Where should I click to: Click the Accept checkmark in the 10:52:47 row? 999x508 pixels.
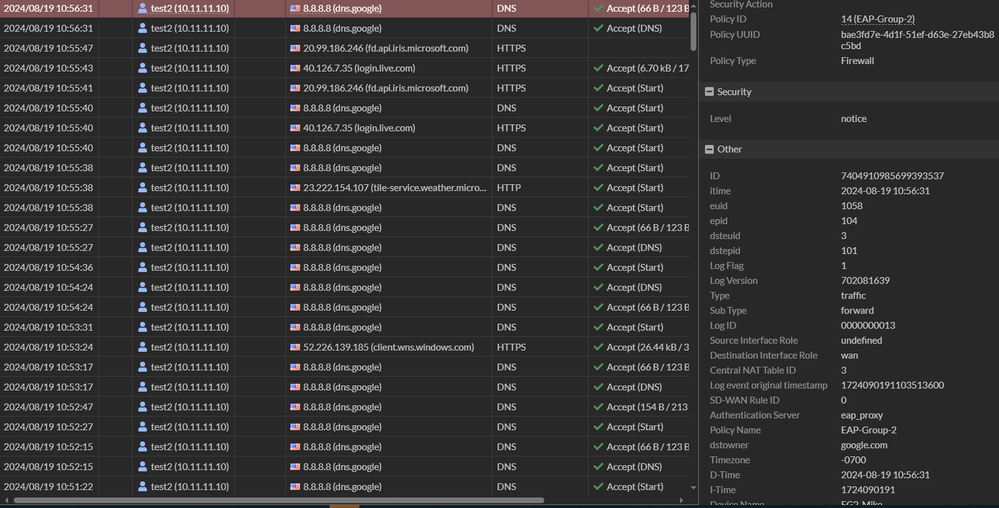click(598, 407)
